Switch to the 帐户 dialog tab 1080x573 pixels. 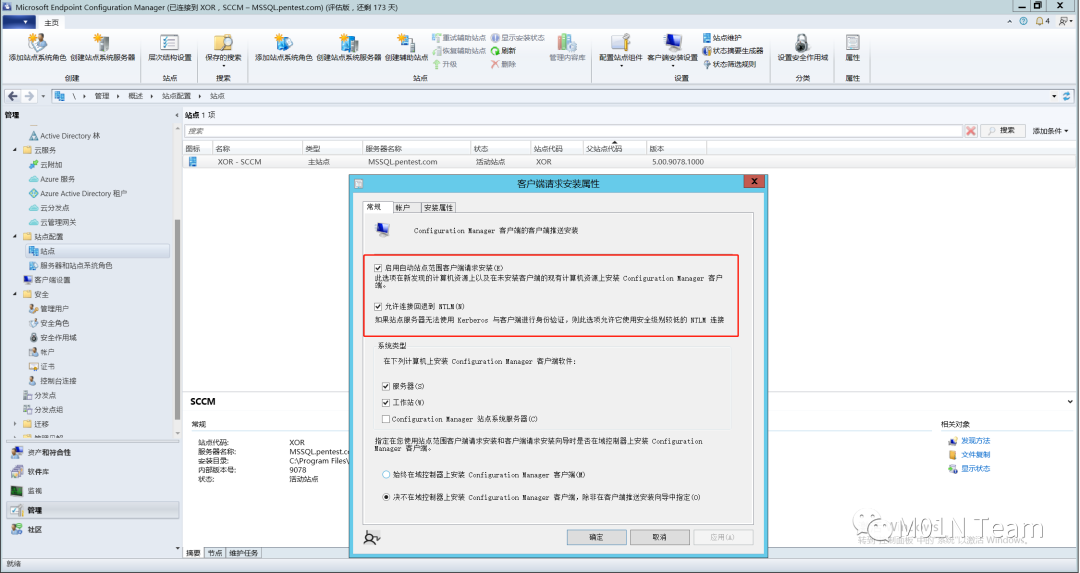coord(404,207)
